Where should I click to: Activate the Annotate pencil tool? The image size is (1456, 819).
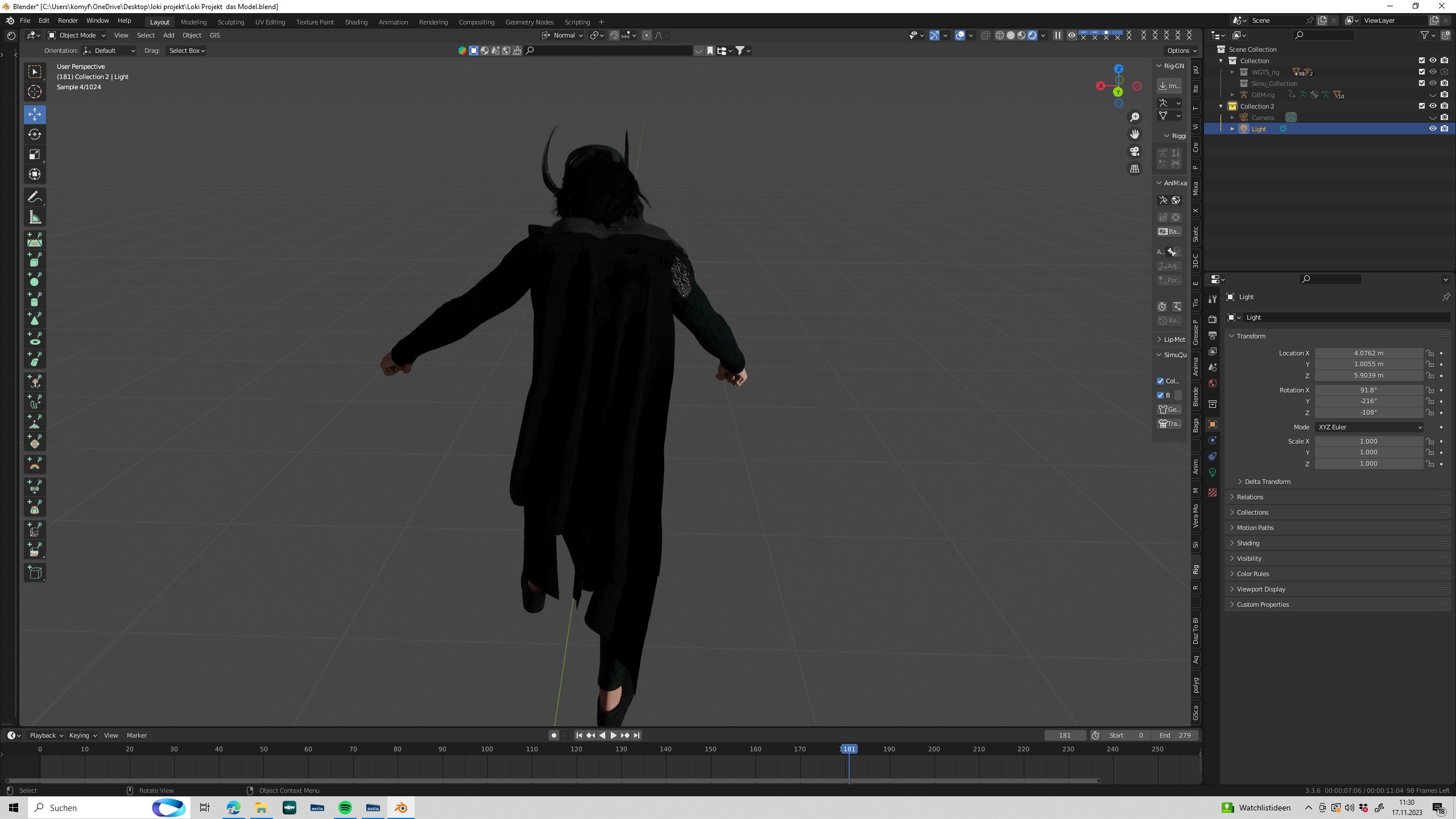click(35, 197)
